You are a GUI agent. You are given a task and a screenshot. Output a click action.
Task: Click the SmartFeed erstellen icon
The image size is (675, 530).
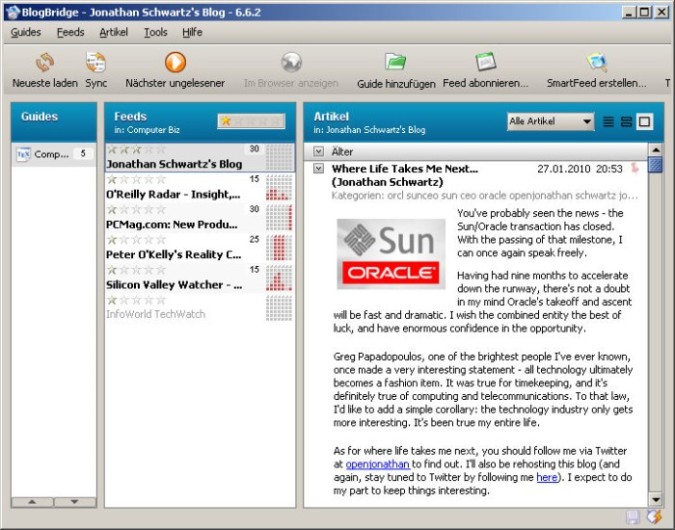point(597,63)
